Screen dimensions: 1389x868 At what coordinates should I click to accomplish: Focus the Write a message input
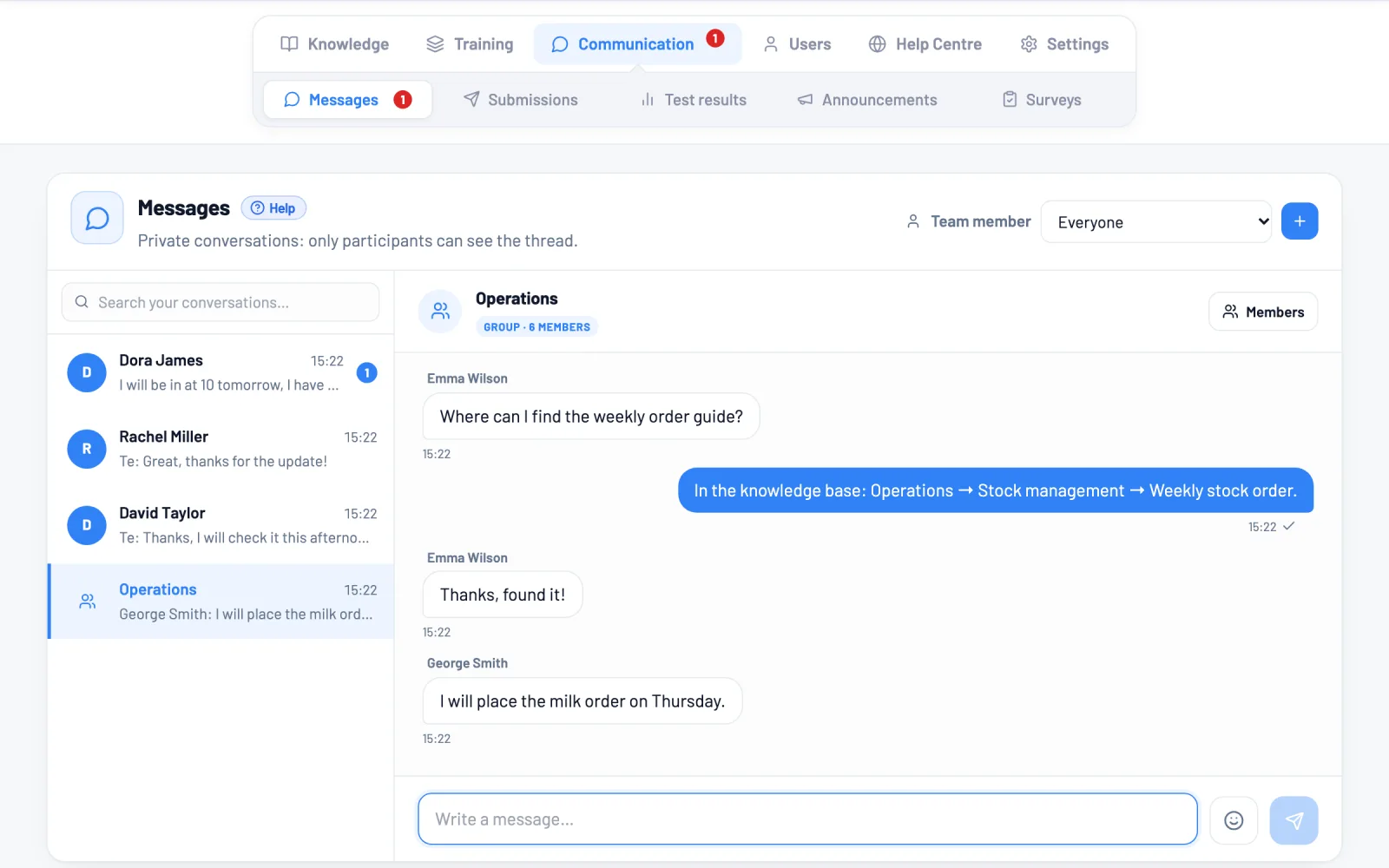point(807,819)
